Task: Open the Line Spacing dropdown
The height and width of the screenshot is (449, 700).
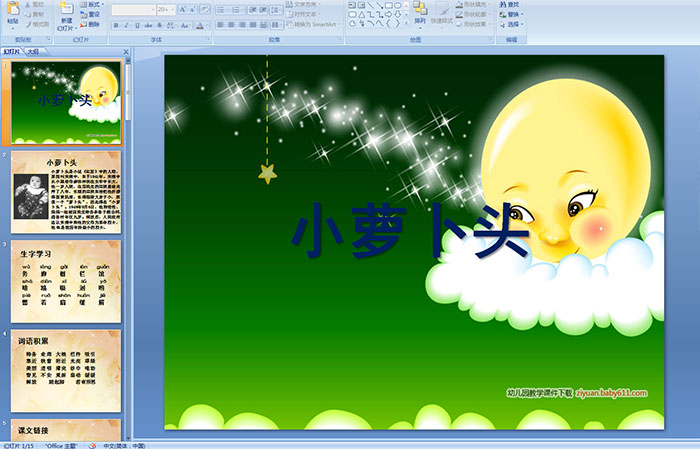Action: pyautogui.click(x=277, y=10)
